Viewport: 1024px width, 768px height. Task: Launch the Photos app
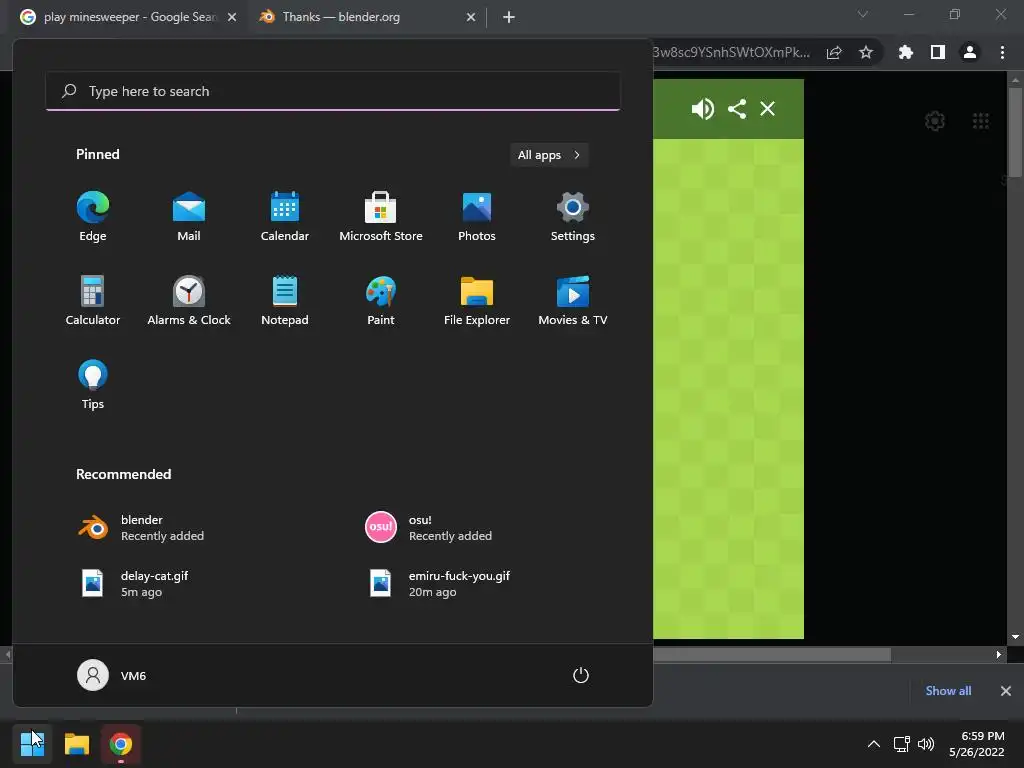coord(477,216)
